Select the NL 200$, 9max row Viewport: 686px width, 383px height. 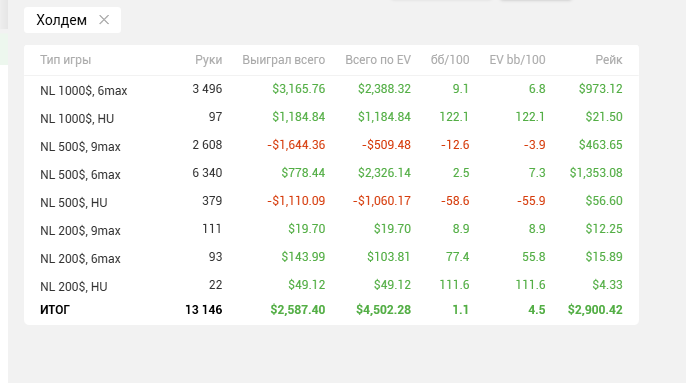pos(331,229)
